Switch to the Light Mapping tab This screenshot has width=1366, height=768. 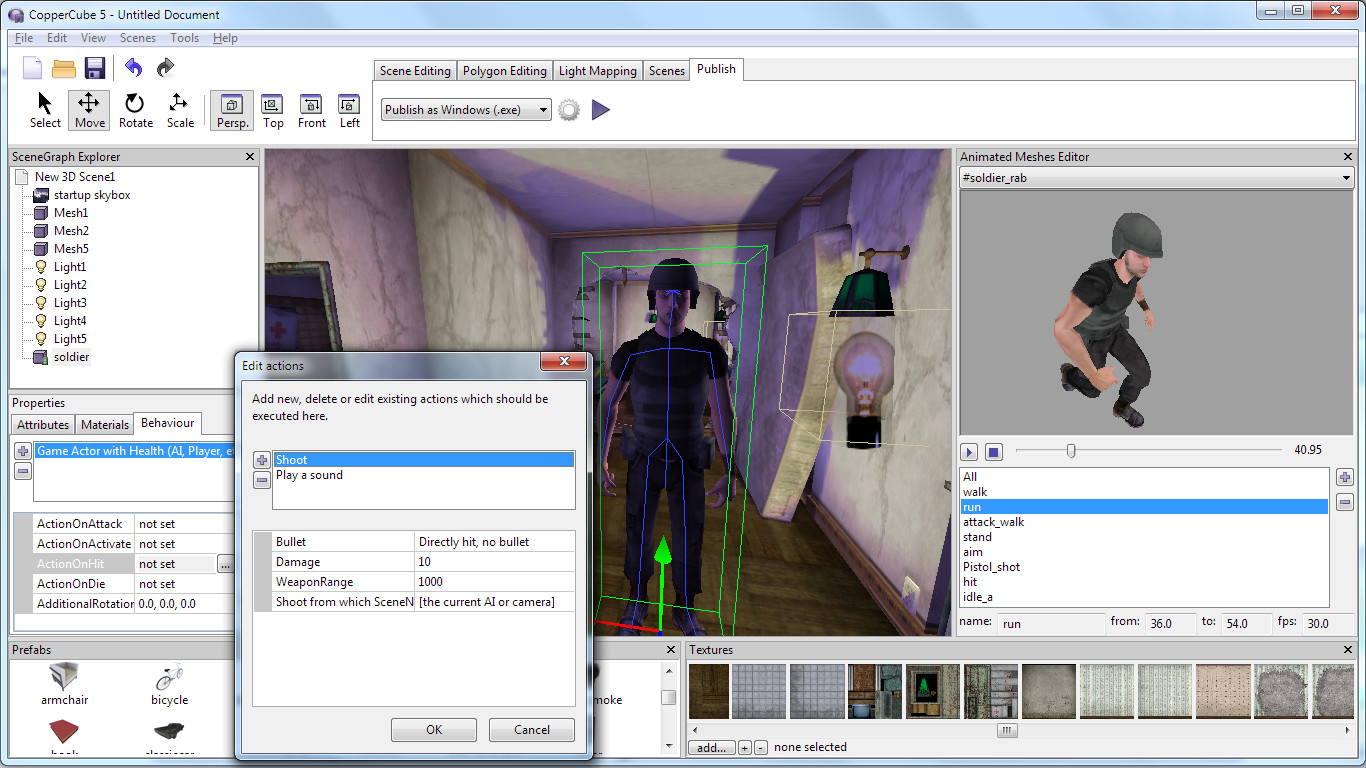[x=597, y=70]
